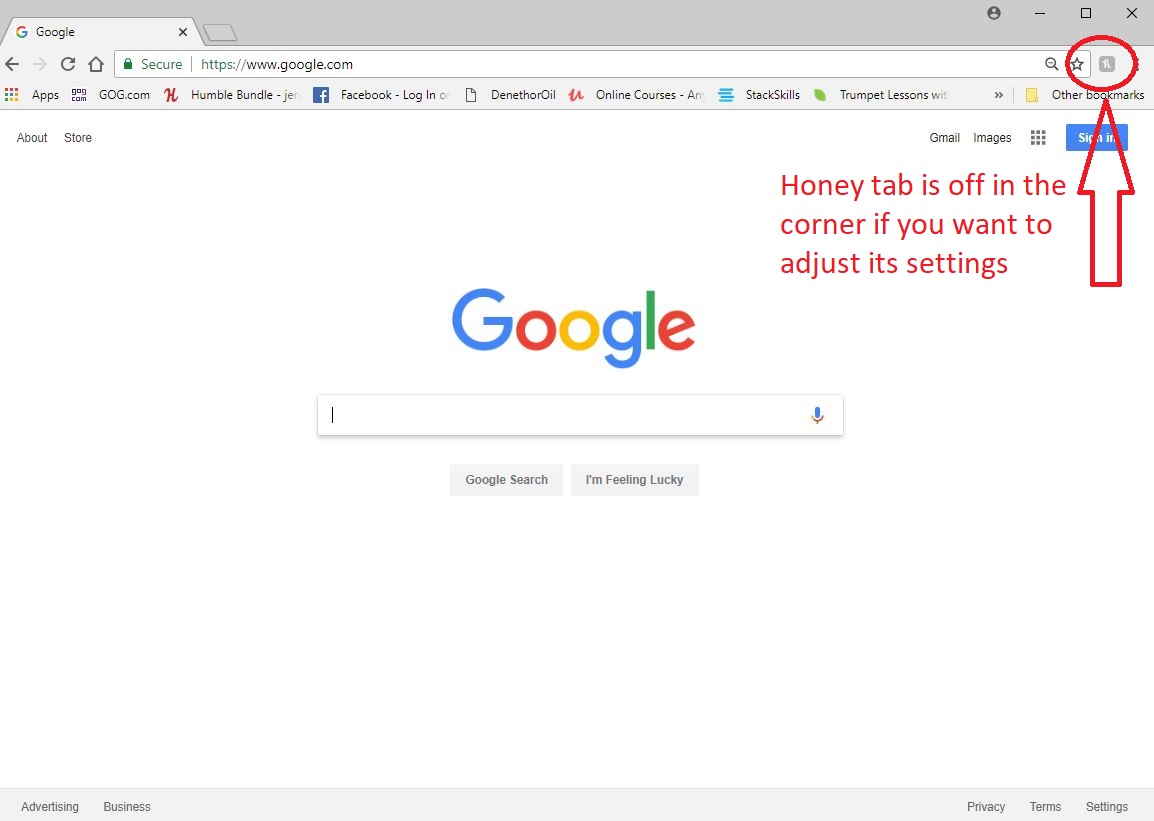Open the Gmail link
The height and width of the screenshot is (821, 1154).
[x=944, y=138]
